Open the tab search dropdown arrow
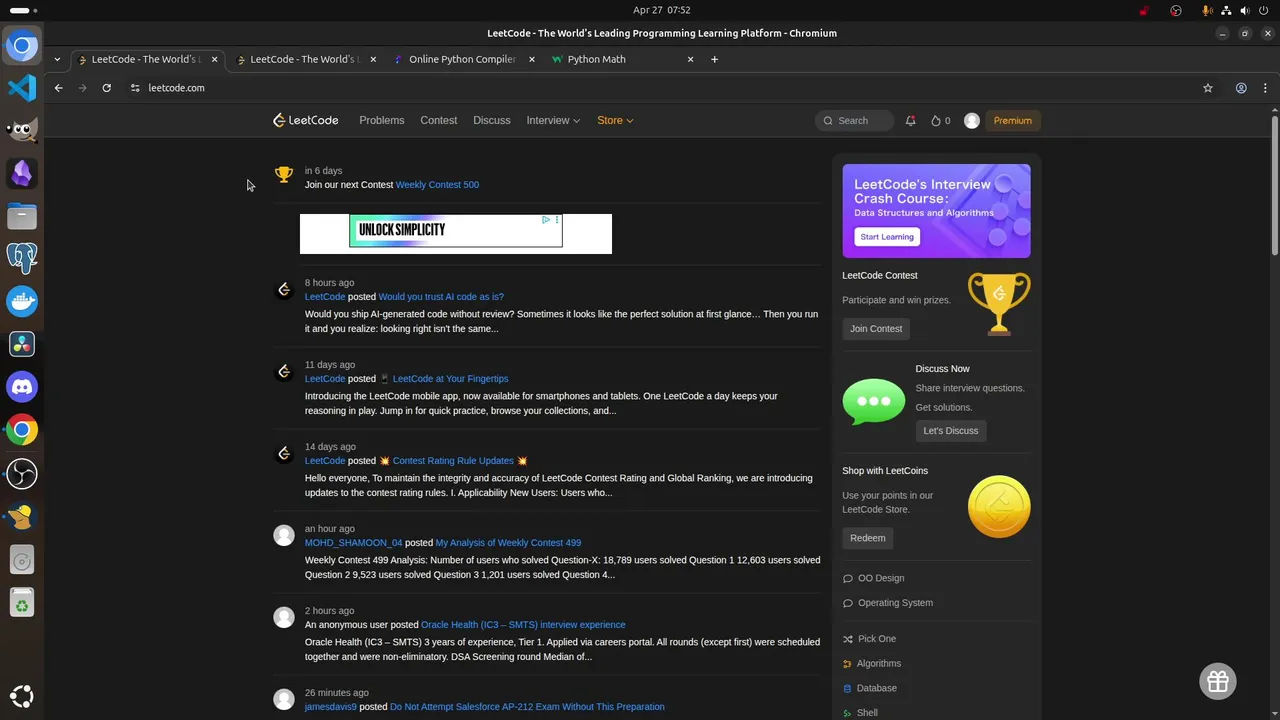 (x=57, y=59)
